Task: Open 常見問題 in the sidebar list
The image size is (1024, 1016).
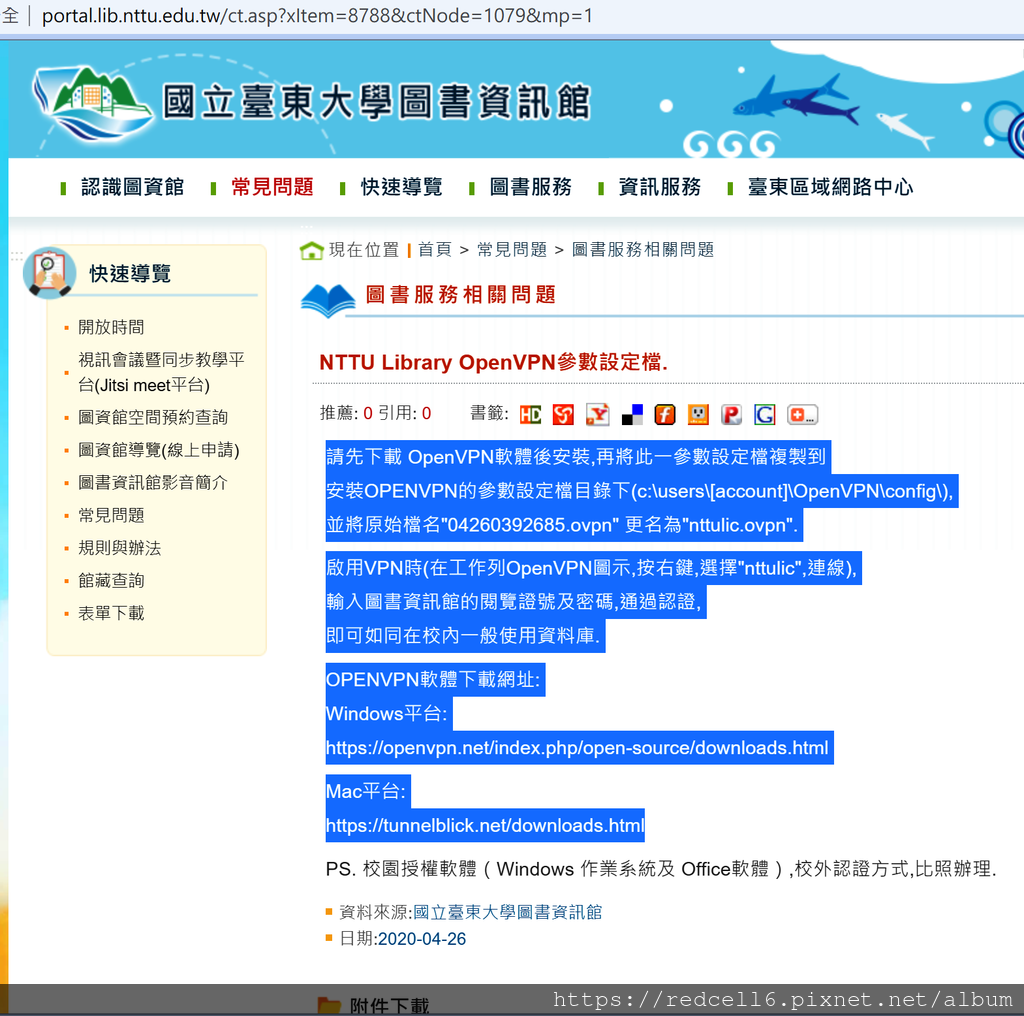Action: pos(111,515)
